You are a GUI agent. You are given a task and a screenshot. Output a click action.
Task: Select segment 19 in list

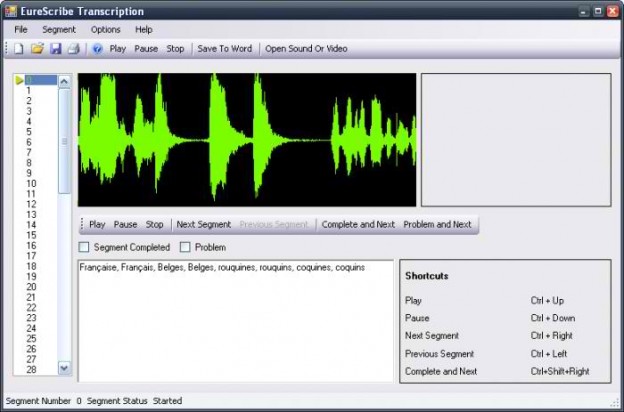[x=31, y=277]
